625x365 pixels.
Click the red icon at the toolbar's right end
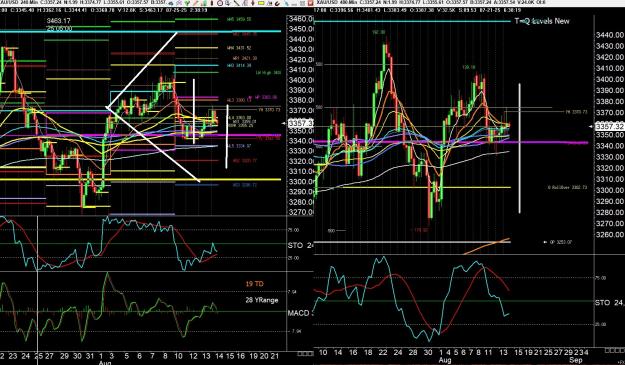click(x=311, y=3)
